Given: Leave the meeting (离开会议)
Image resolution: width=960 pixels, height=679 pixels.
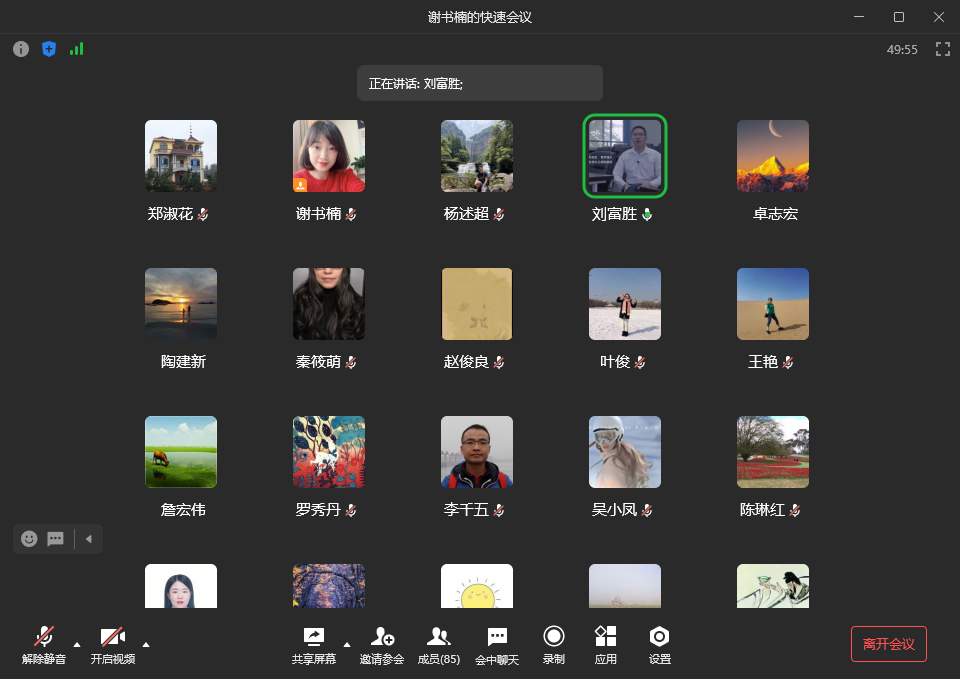Looking at the screenshot, I should tap(888, 644).
